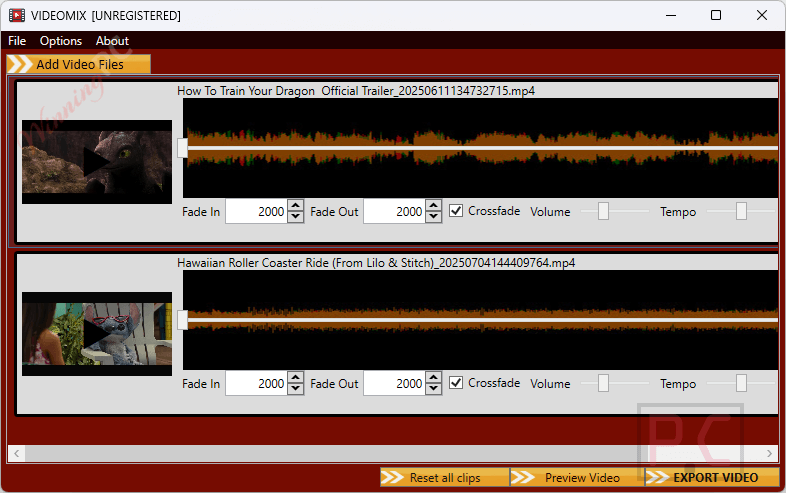Decrease Fade In value for Hawaiian clip

tap(296, 389)
